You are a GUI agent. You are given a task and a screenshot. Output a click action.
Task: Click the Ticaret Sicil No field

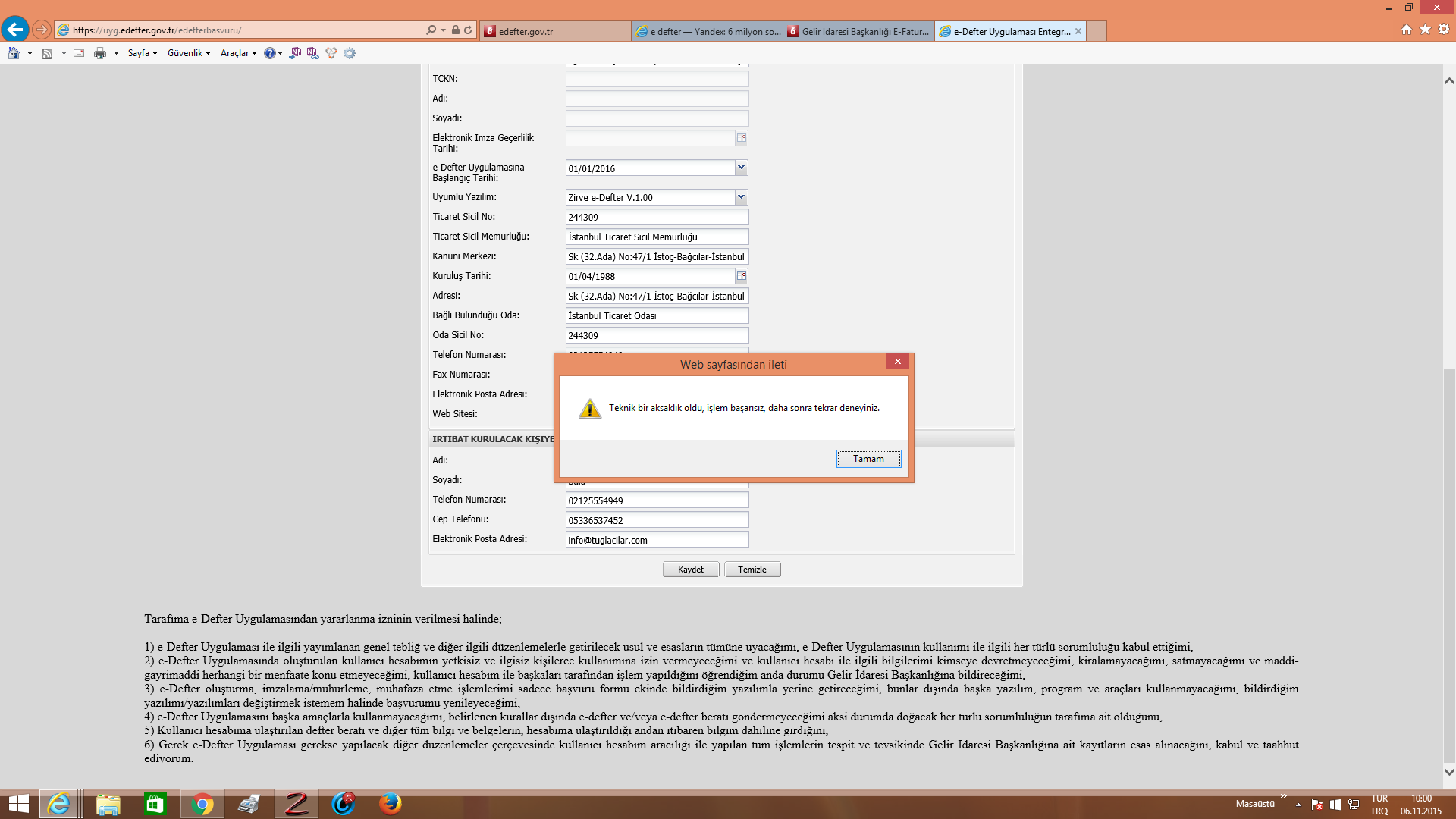(x=657, y=217)
